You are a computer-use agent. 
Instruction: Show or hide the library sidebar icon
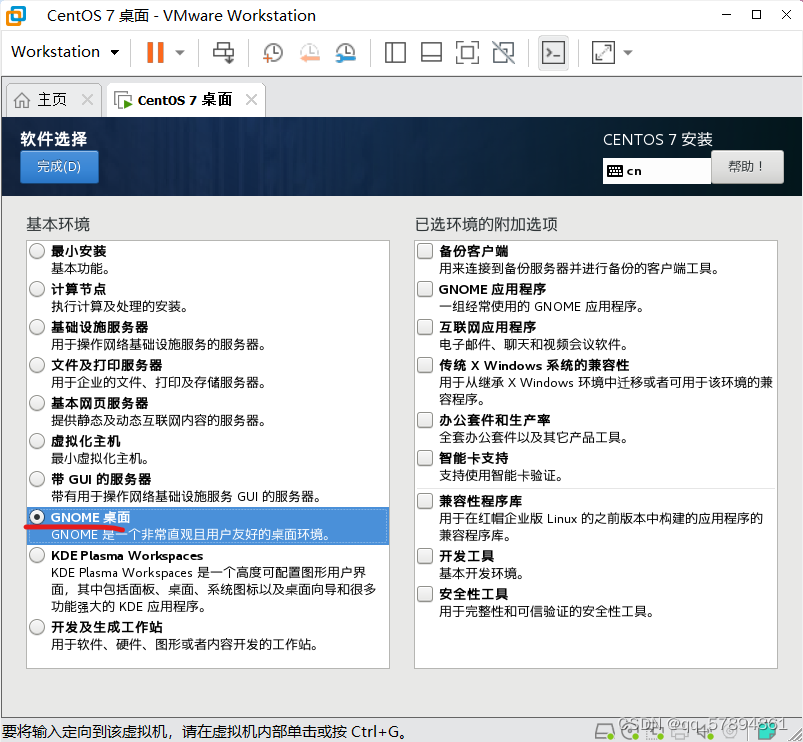[395, 52]
